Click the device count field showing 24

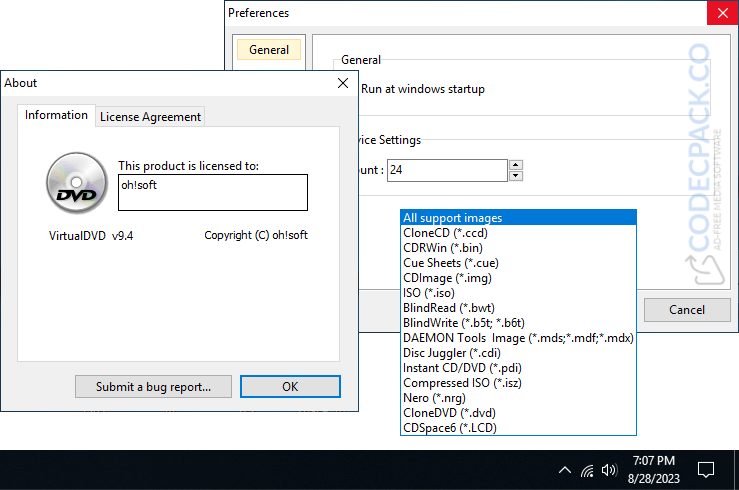point(447,170)
